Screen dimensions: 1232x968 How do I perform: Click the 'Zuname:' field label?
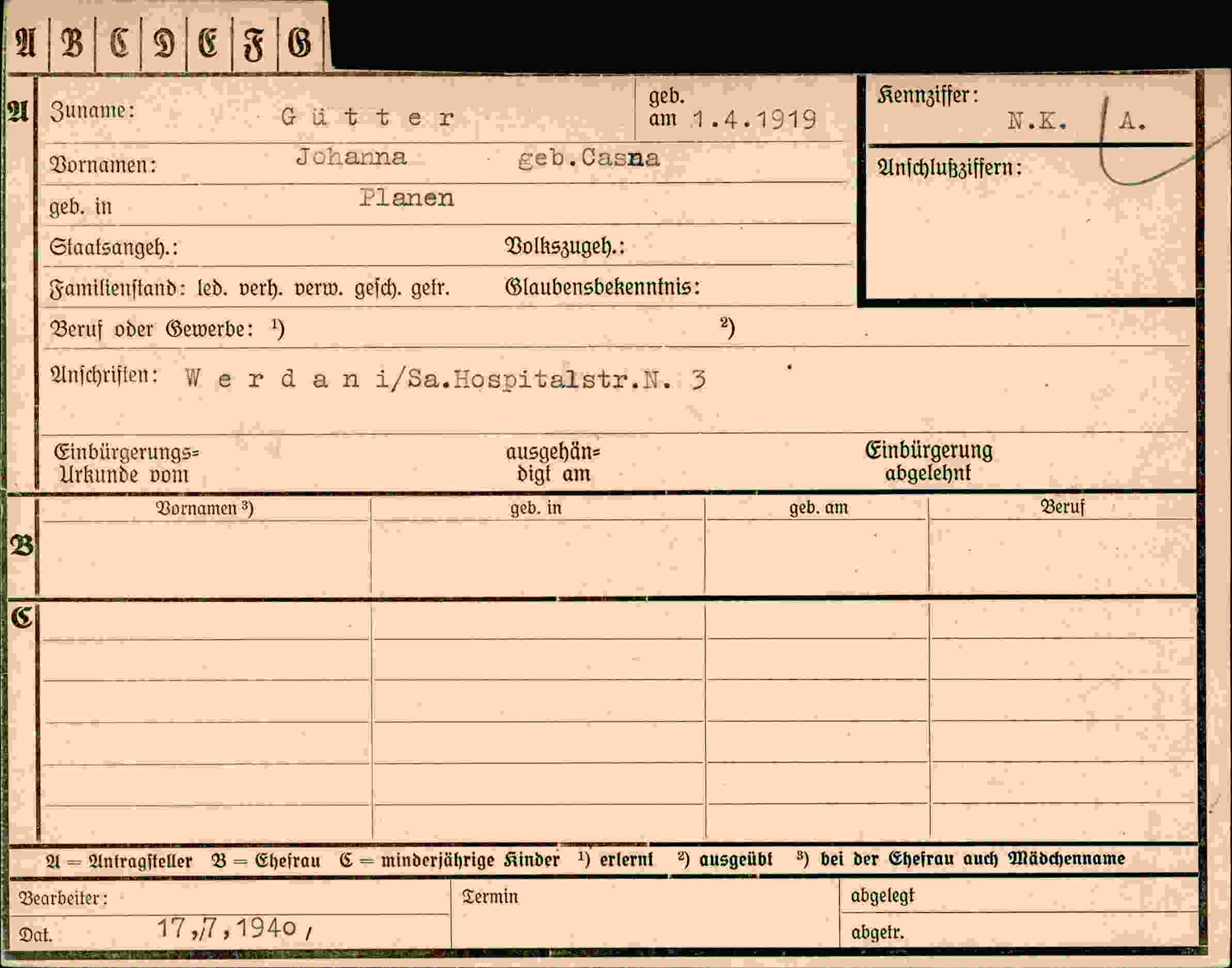click(93, 111)
